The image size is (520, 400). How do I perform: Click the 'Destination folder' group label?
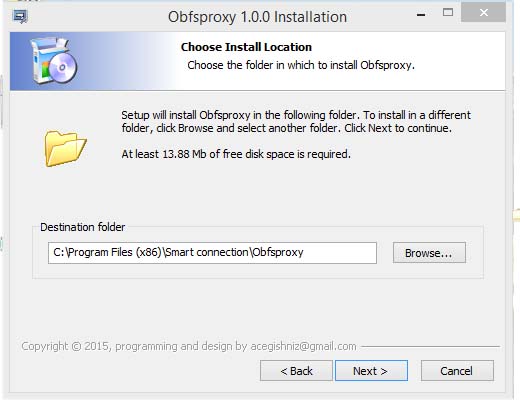pos(82,227)
